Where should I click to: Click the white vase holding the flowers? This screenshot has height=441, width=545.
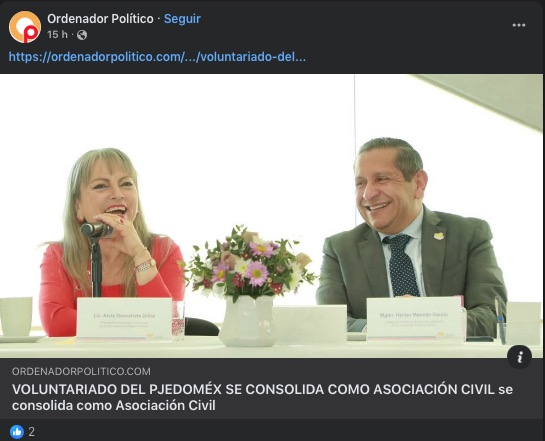(x=247, y=321)
